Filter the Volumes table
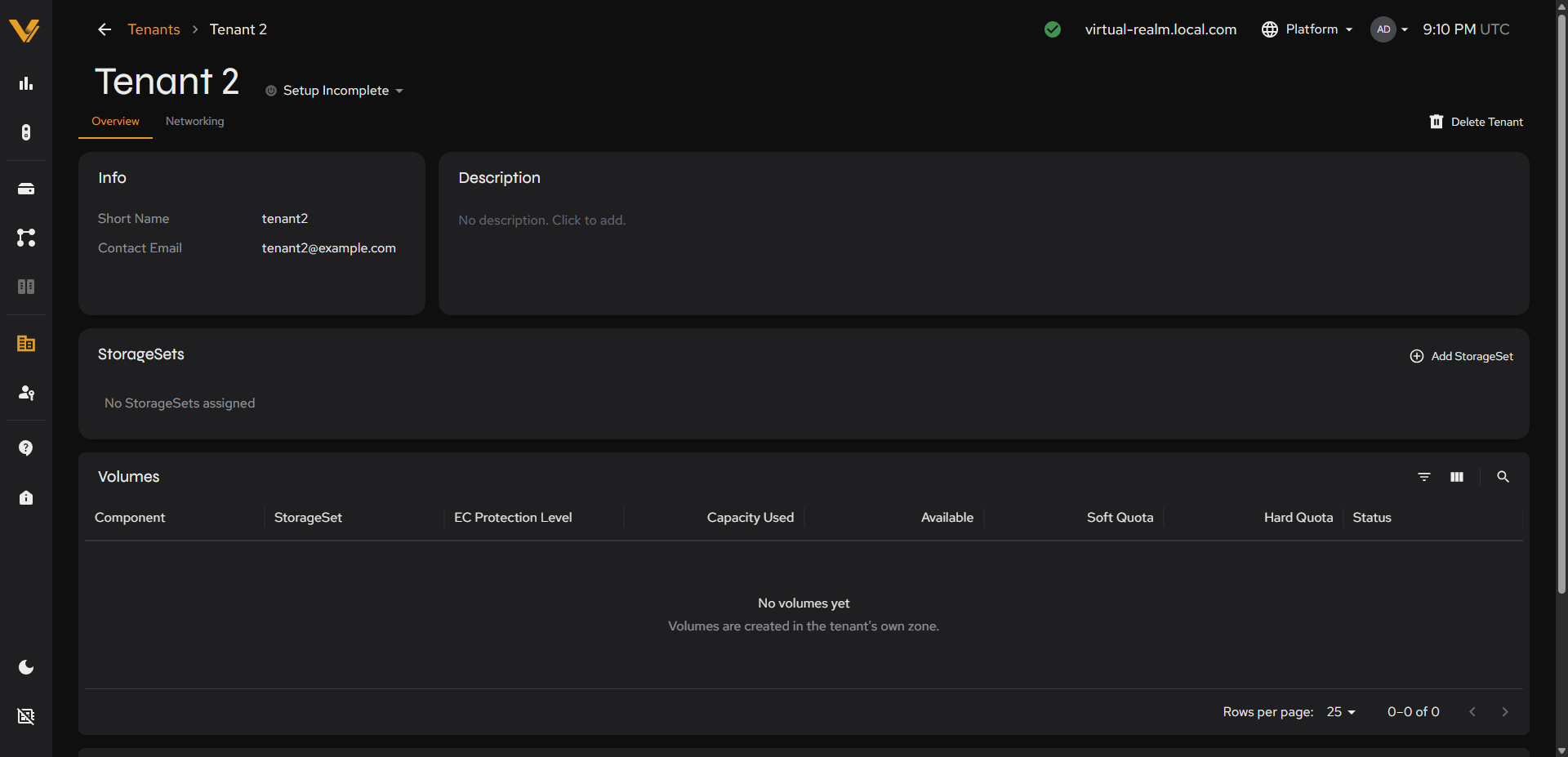 (x=1424, y=477)
